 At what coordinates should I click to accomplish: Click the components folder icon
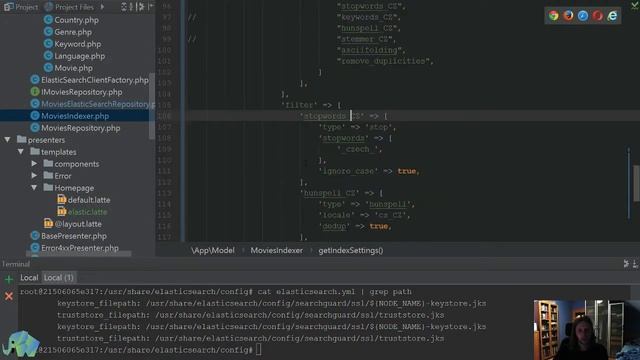point(48,164)
